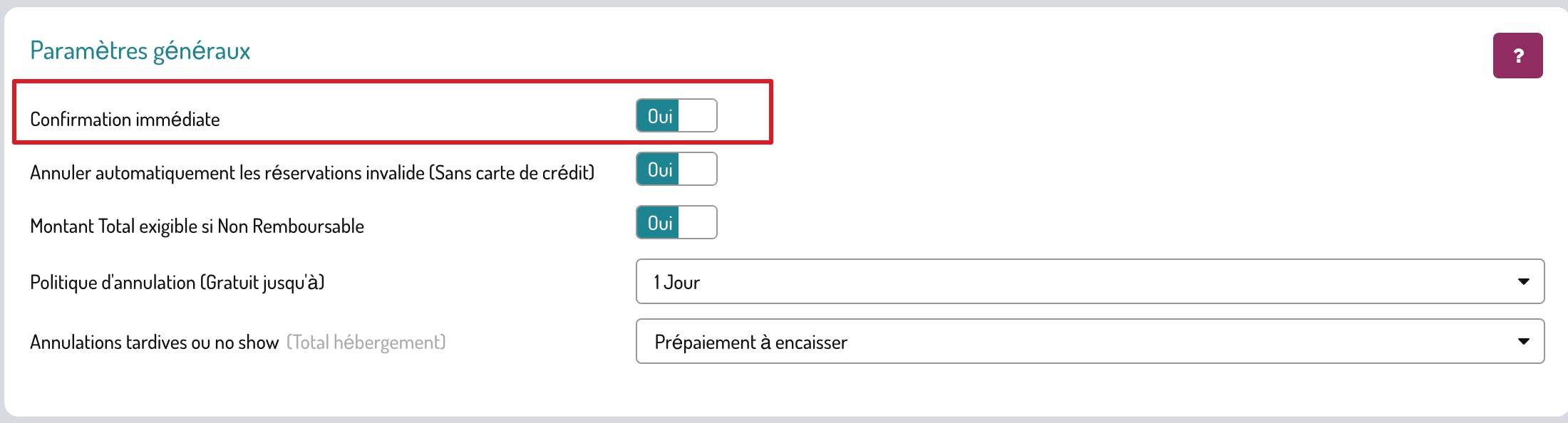Click the white knob of Annuler automatiquement switch
This screenshot has width=1568, height=423.
tap(697, 169)
